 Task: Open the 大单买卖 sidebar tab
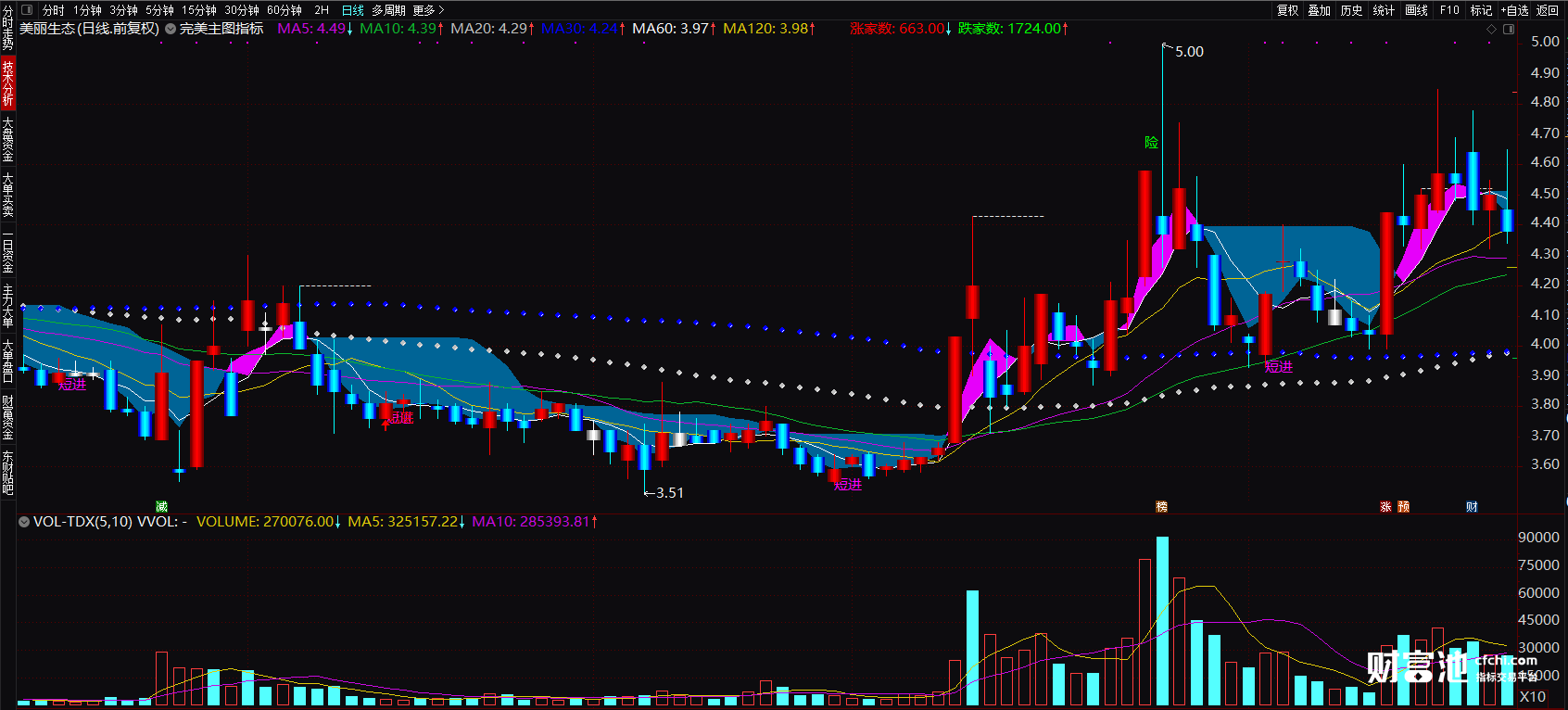[7, 194]
